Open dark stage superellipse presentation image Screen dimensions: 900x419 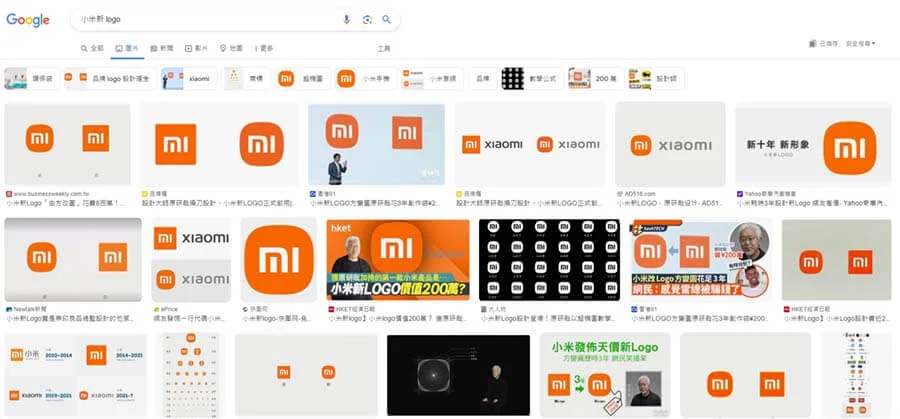[x=458, y=375]
